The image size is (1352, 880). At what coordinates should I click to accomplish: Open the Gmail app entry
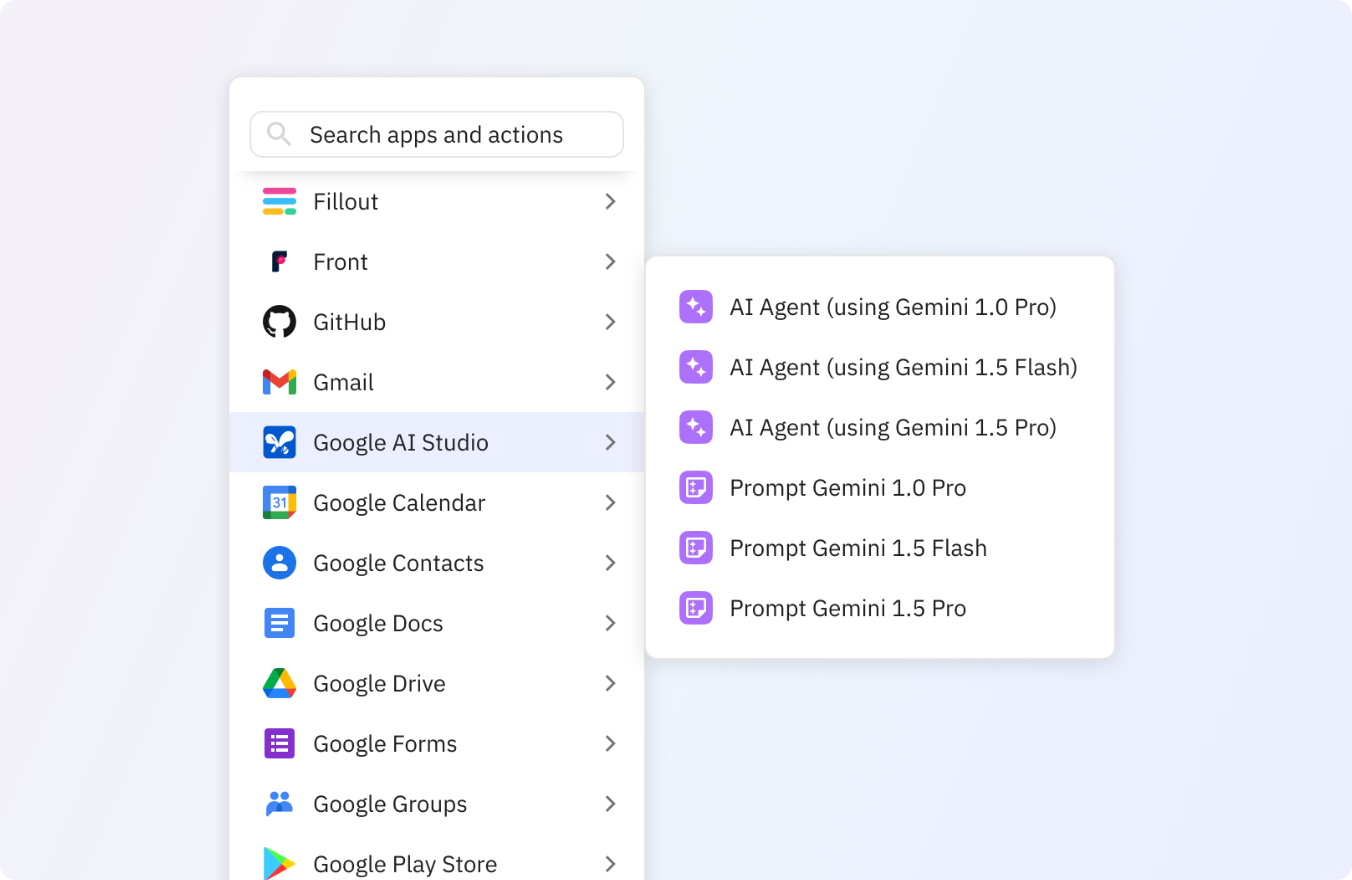(x=437, y=382)
